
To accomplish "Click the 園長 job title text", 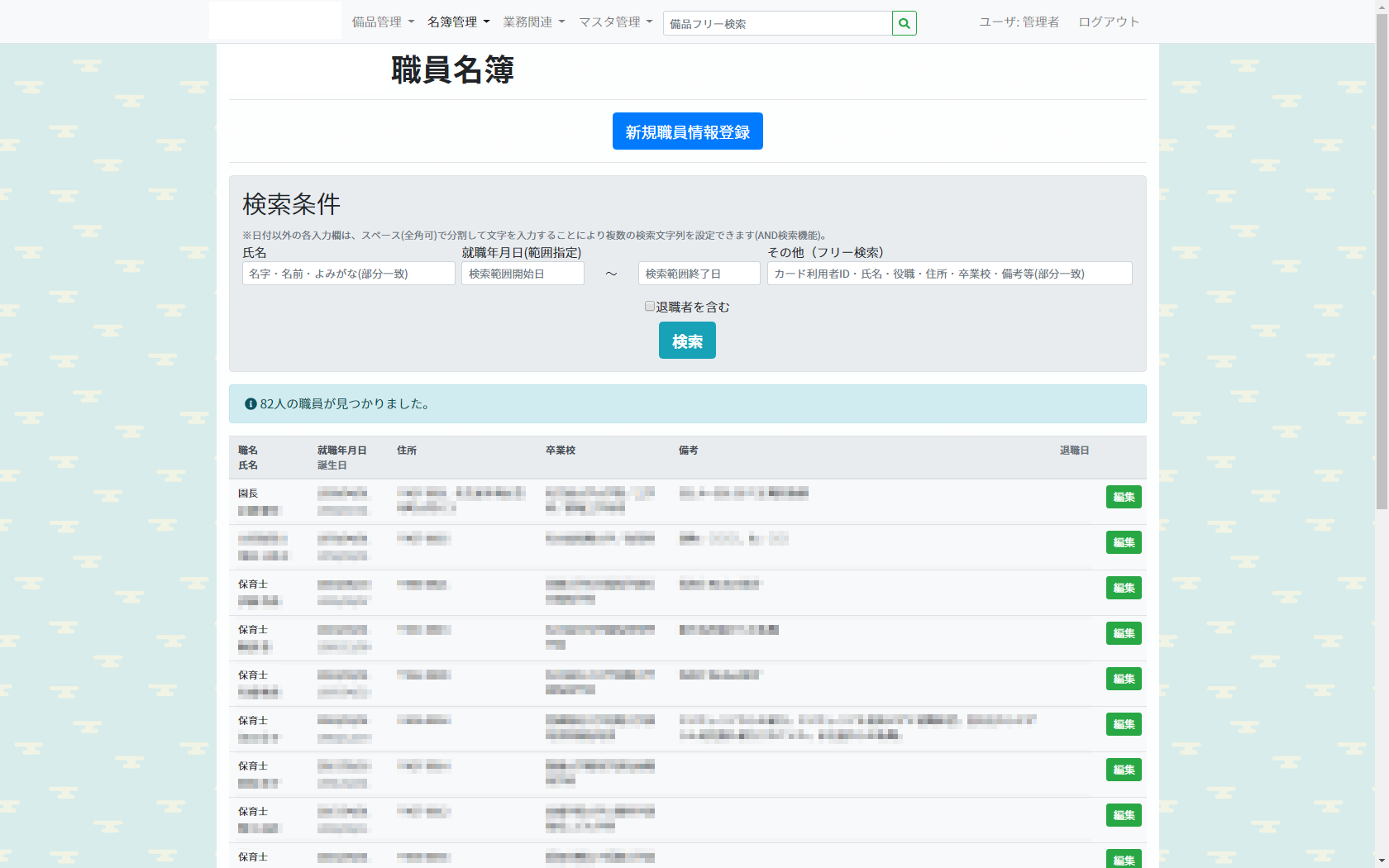I will [x=248, y=494].
